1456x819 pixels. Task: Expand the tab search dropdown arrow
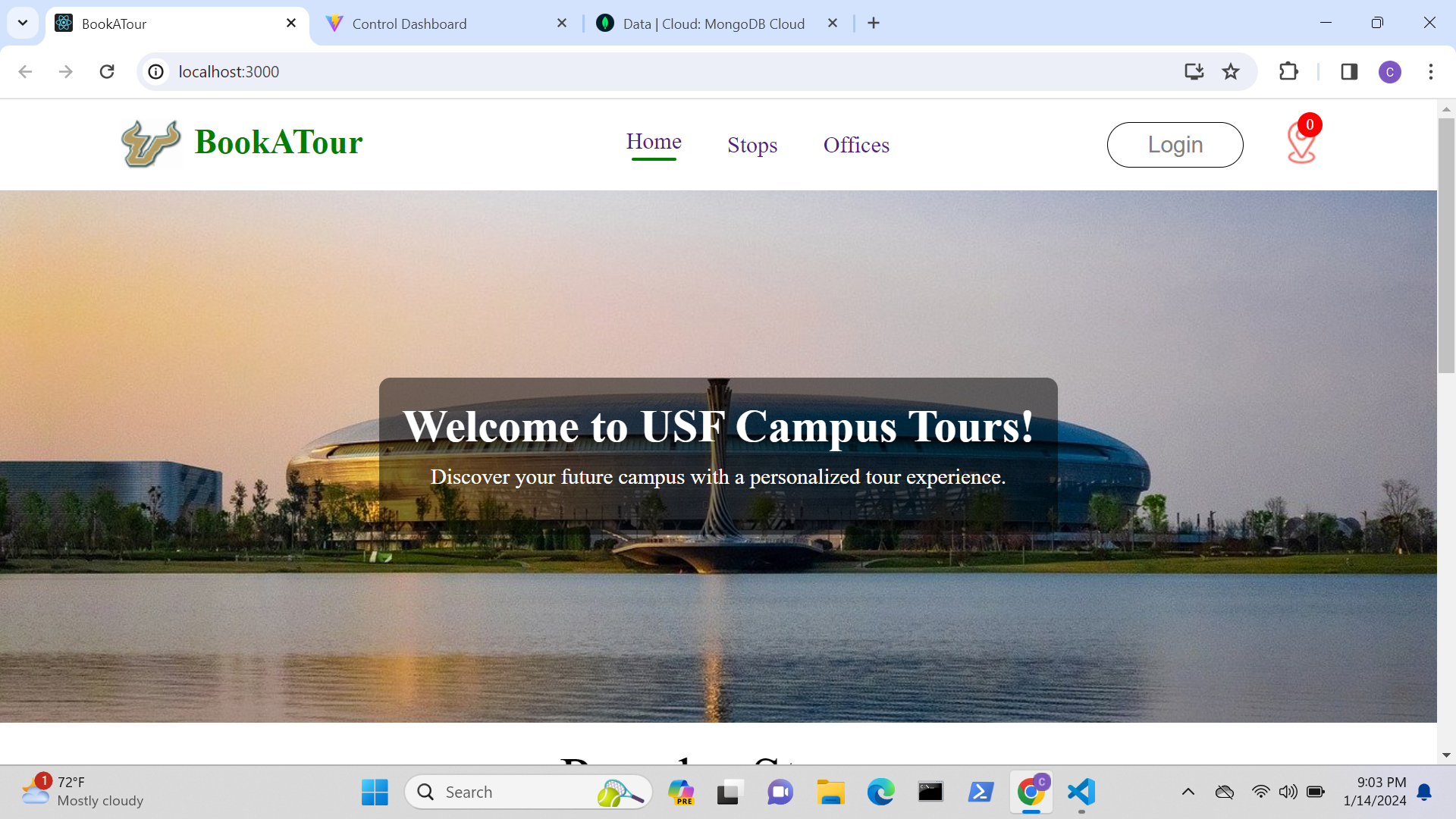point(23,23)
